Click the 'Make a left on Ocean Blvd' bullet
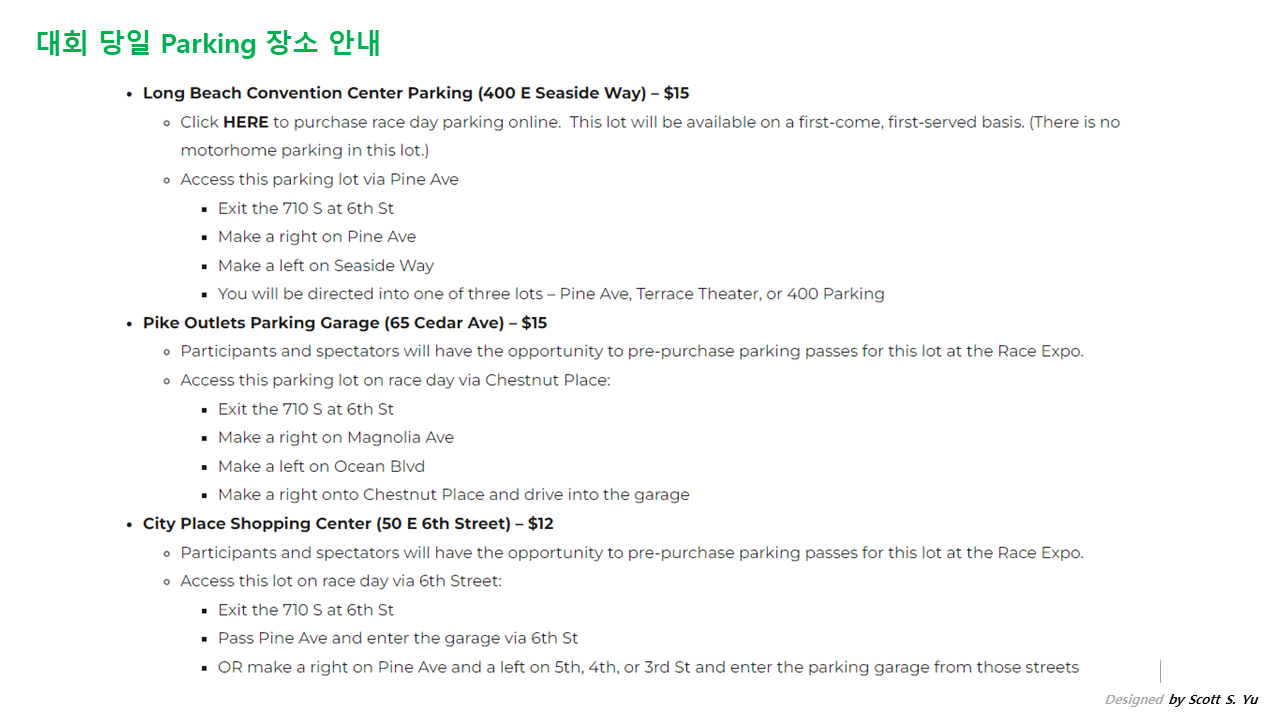 point(321,466)
